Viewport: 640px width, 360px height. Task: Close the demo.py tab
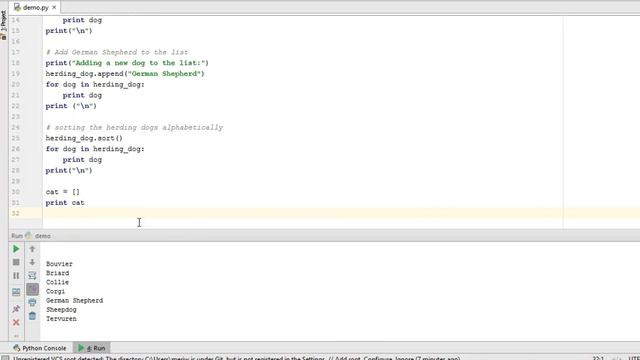pos(54,7)
